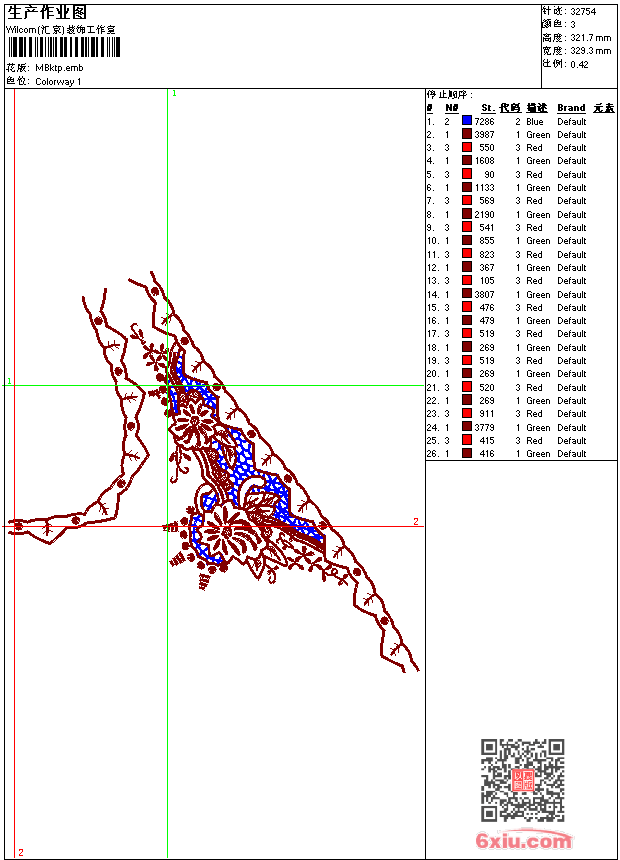Image resolution: width=620 pixels, height=860 pixels.
Task: Click the Brand column header
Action: pyautogui.click(x=571, y=108)
